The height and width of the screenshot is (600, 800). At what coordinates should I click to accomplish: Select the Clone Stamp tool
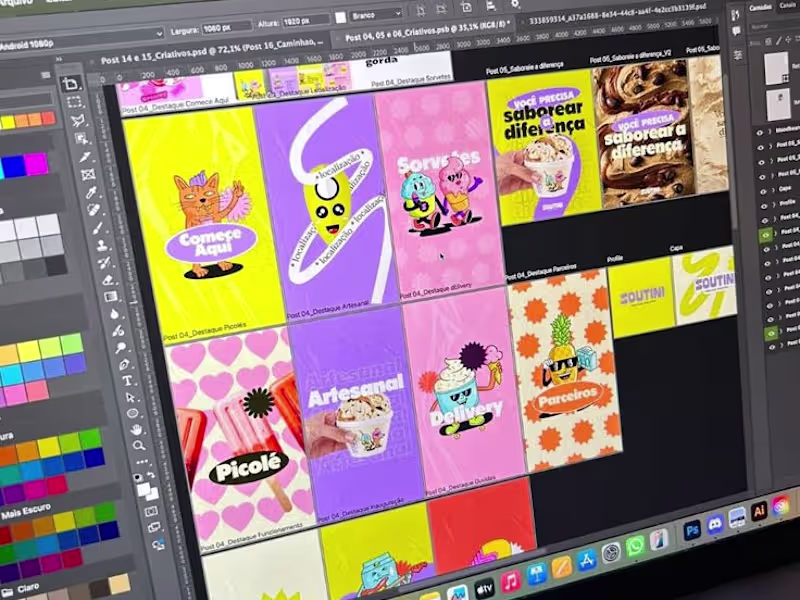click(x=101, y=245)
